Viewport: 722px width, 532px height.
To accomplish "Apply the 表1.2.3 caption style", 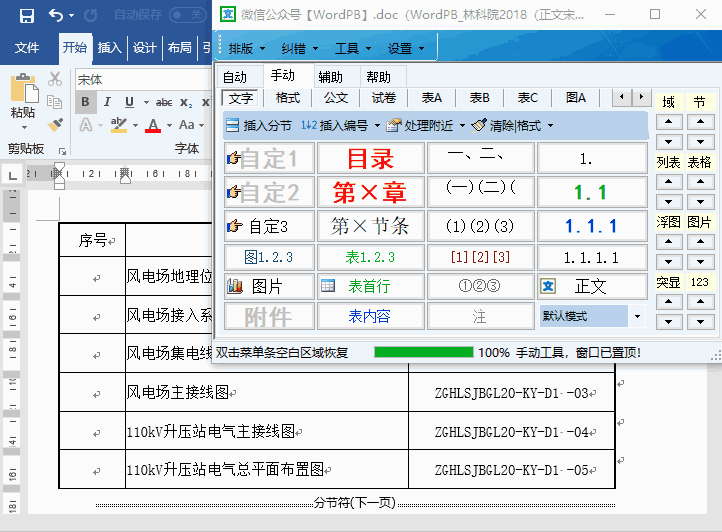I will [x=371, y=257].
